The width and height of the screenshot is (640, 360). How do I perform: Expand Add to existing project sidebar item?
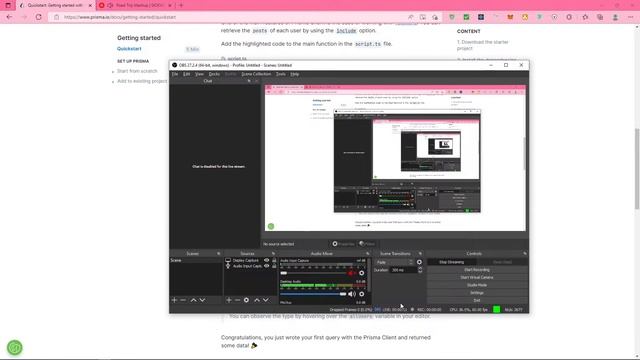click(142, 81)
